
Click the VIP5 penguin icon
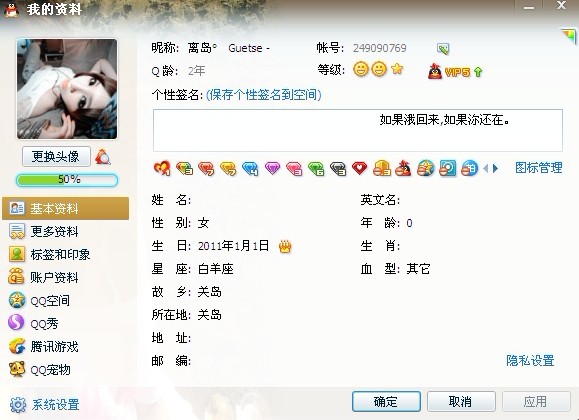435,71
